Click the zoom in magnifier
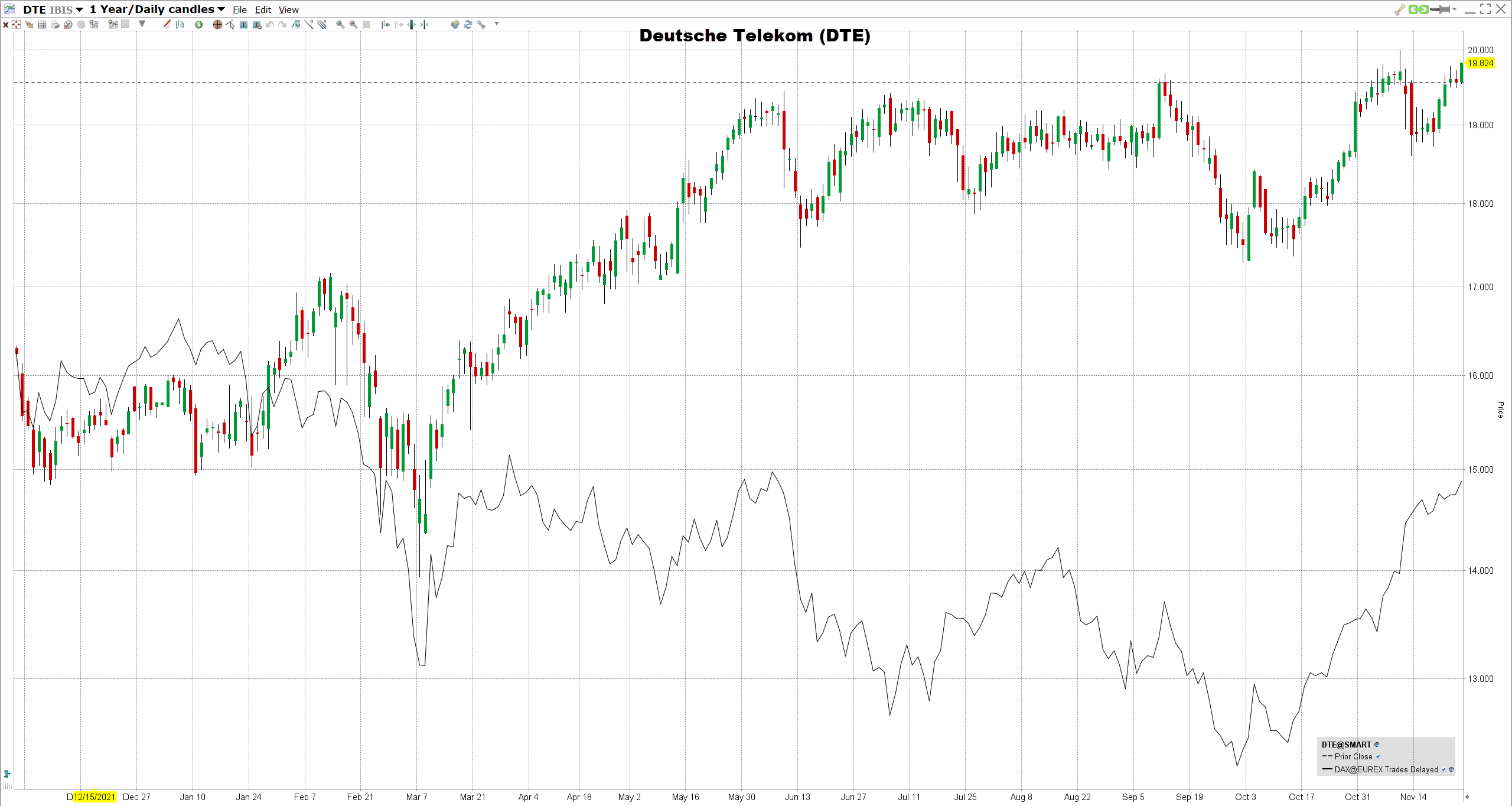The image size is (1512, 806). tap(340, 24)
